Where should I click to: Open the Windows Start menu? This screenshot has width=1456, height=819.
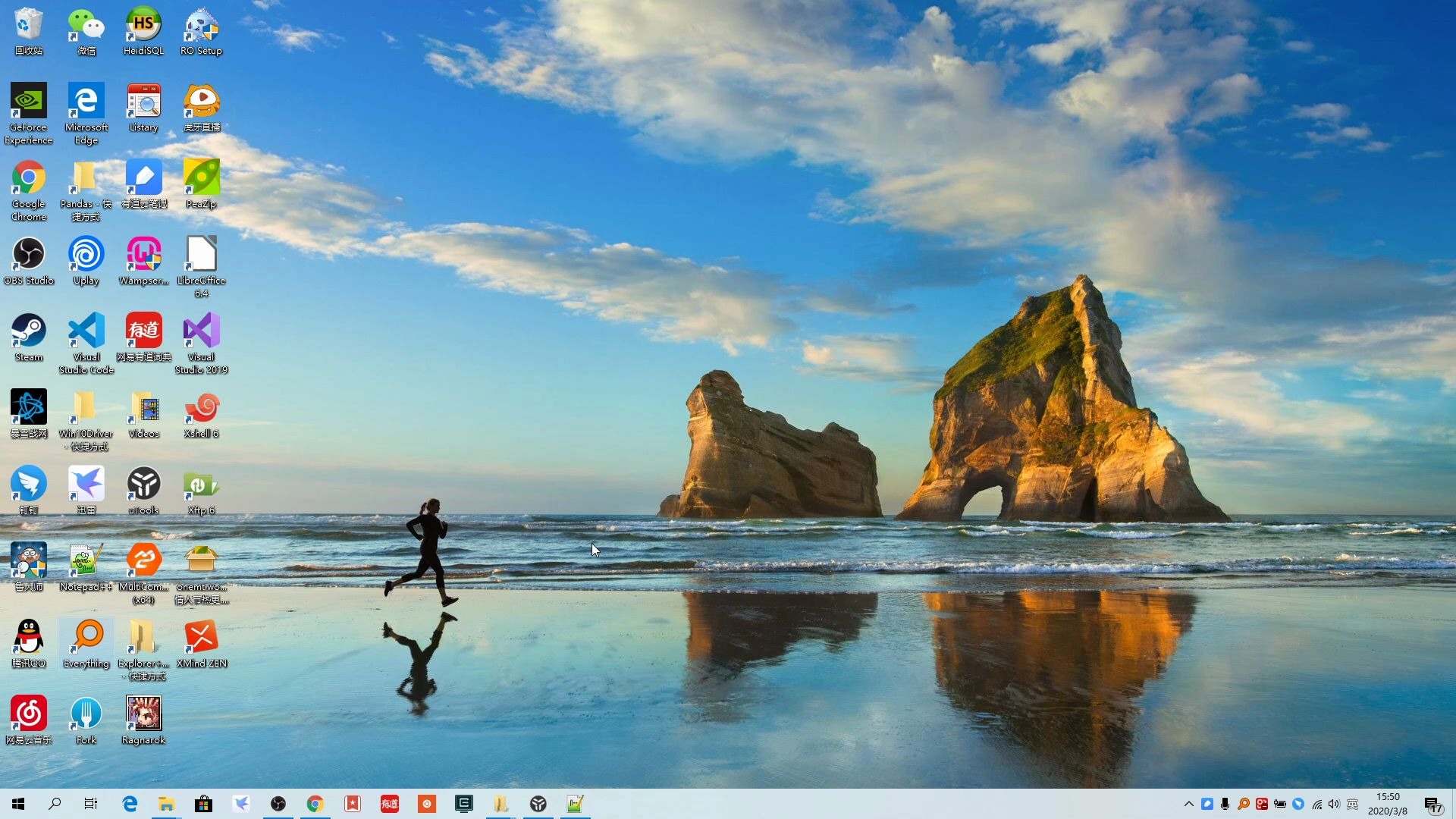point(18,804)
